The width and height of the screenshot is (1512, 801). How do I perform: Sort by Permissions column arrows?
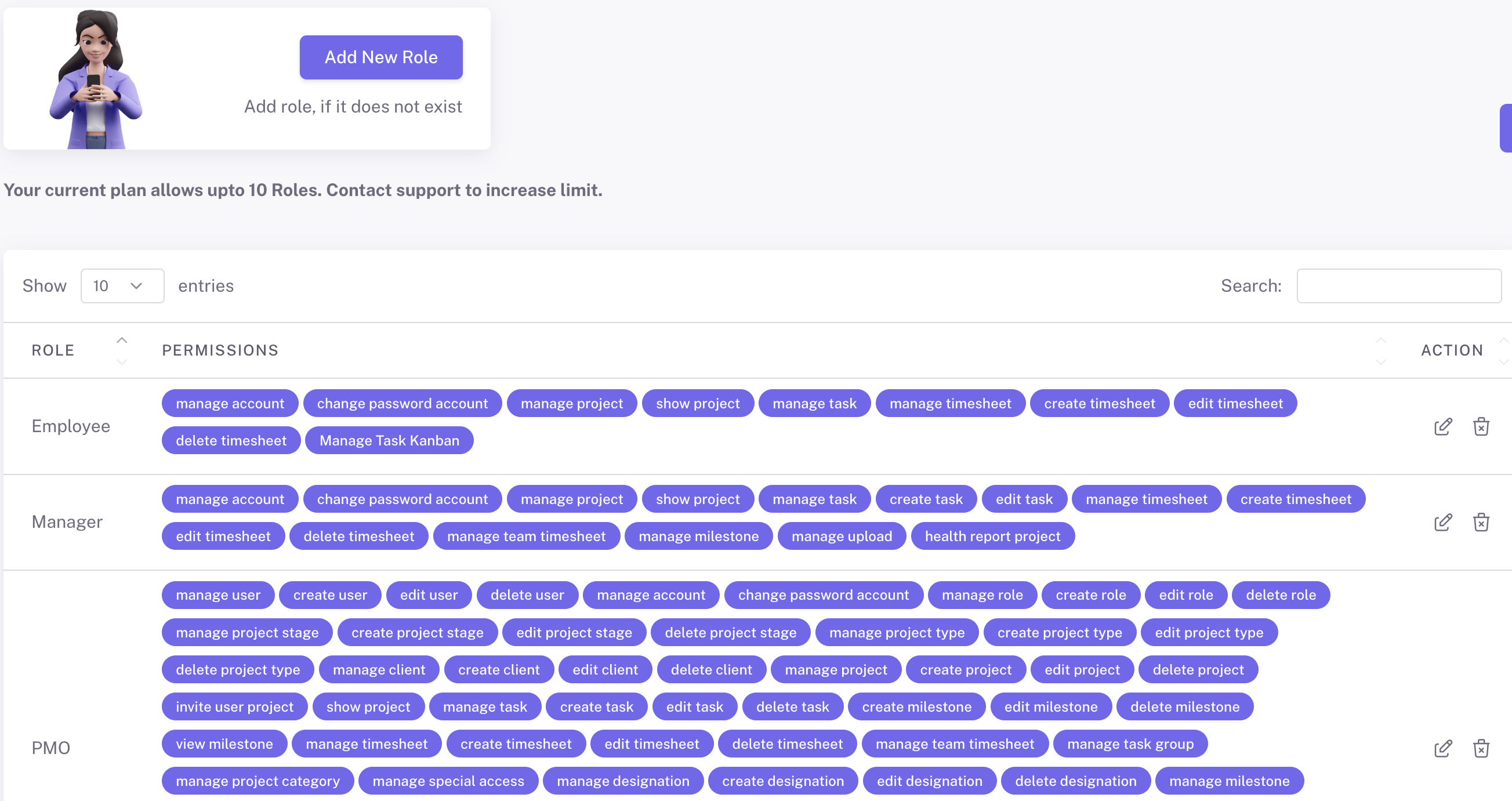[x=1380, y=350]
